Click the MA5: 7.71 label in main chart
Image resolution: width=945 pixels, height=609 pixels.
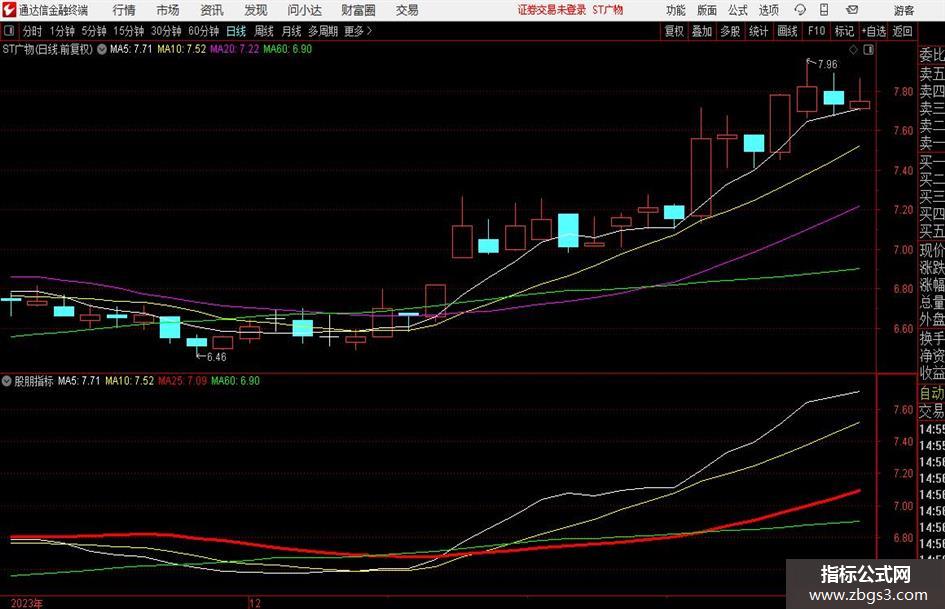(x=131, y=49)
